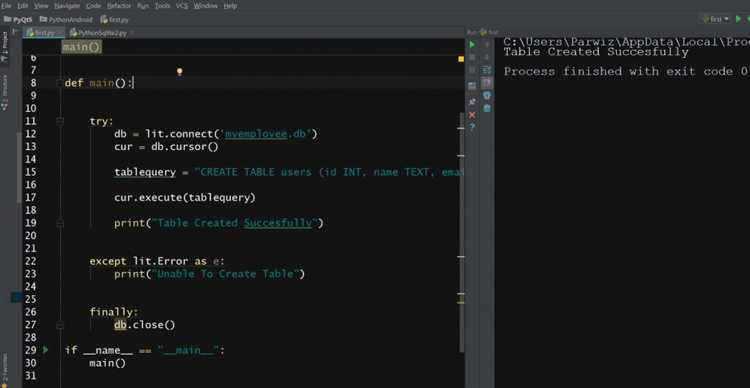Switch to the first.py editor tab
The width and height of the screenshot is (750, 388).
click(44, 33)
